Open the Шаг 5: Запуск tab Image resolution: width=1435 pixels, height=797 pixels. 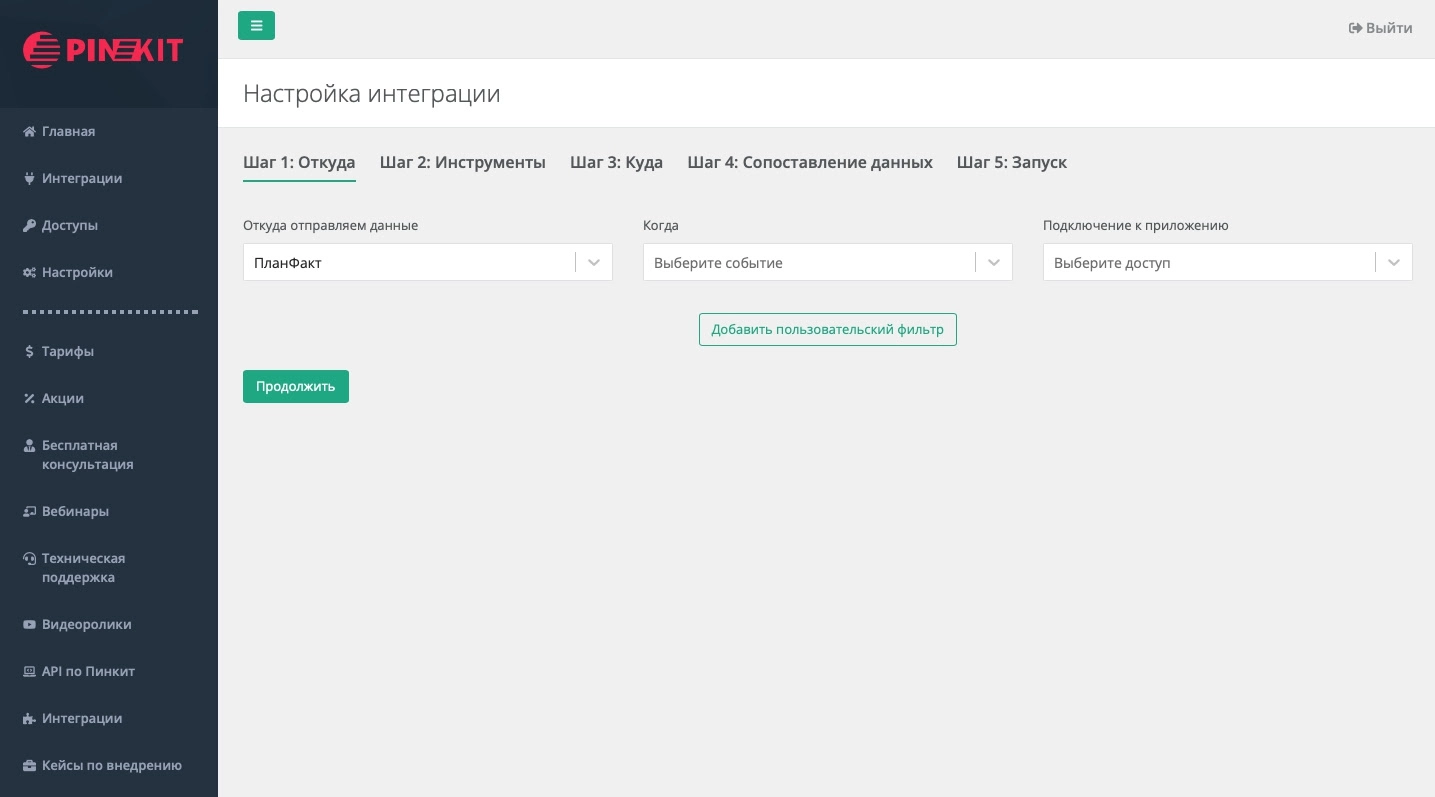(x=1011, y=162)
